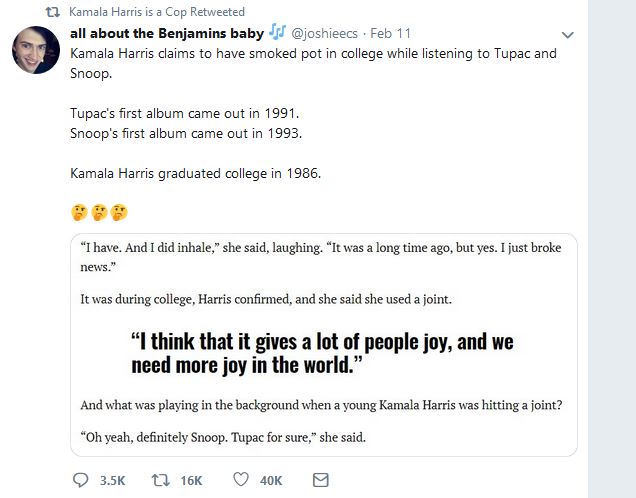Open the author's profile picture
636x498 pixels.
click(x=35, y=50)
